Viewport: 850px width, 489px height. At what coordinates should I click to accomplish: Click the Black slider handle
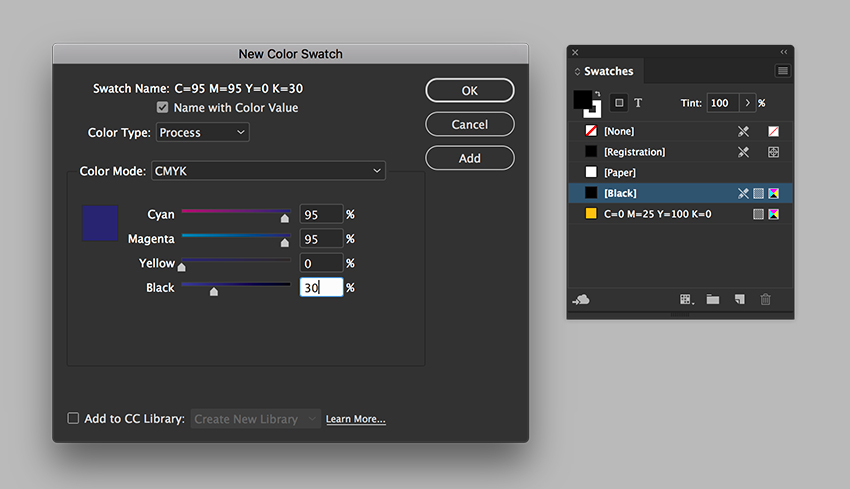click(214, 292)
